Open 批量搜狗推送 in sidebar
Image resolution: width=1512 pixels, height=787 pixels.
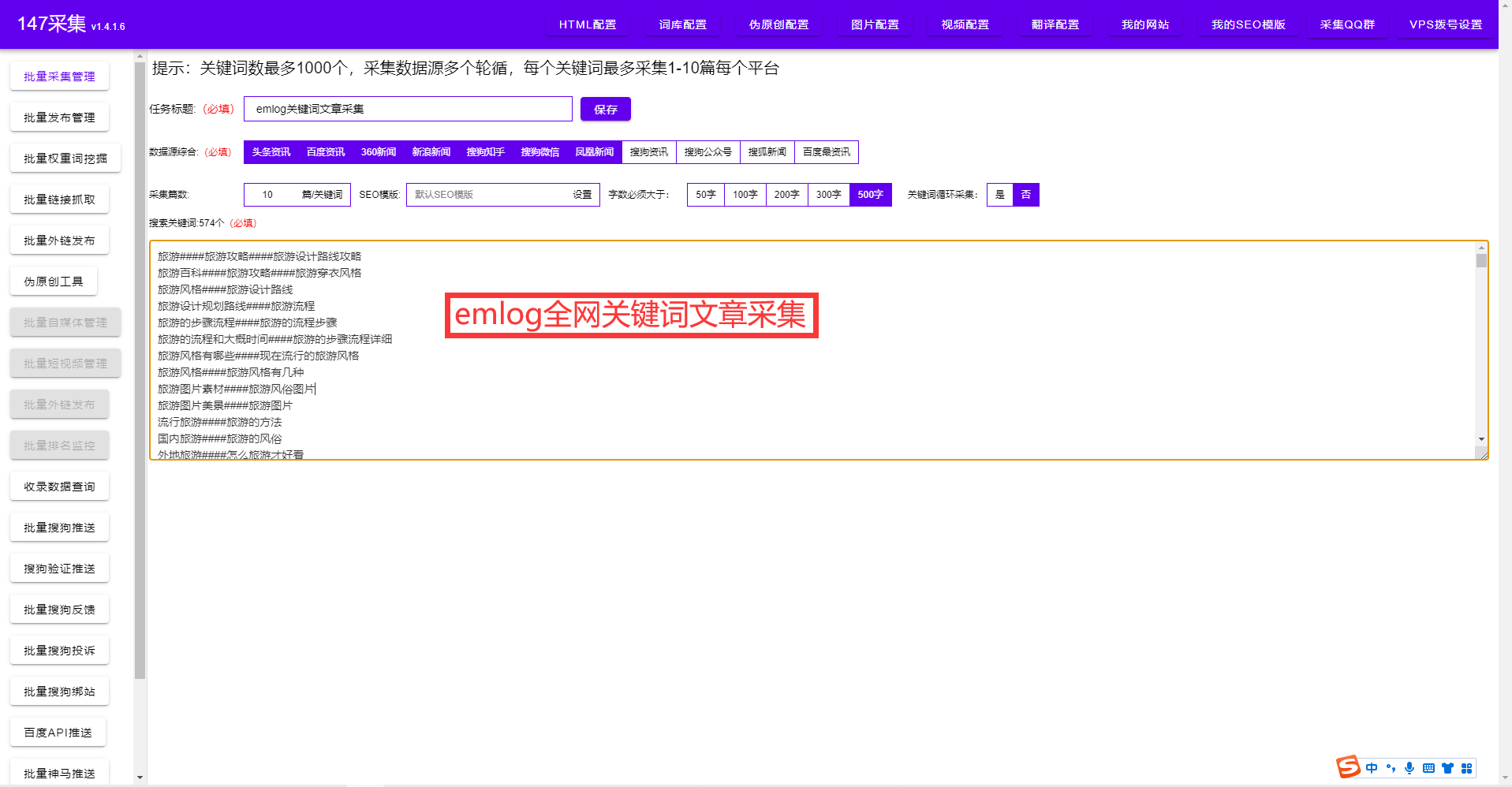tap(59, 528)
